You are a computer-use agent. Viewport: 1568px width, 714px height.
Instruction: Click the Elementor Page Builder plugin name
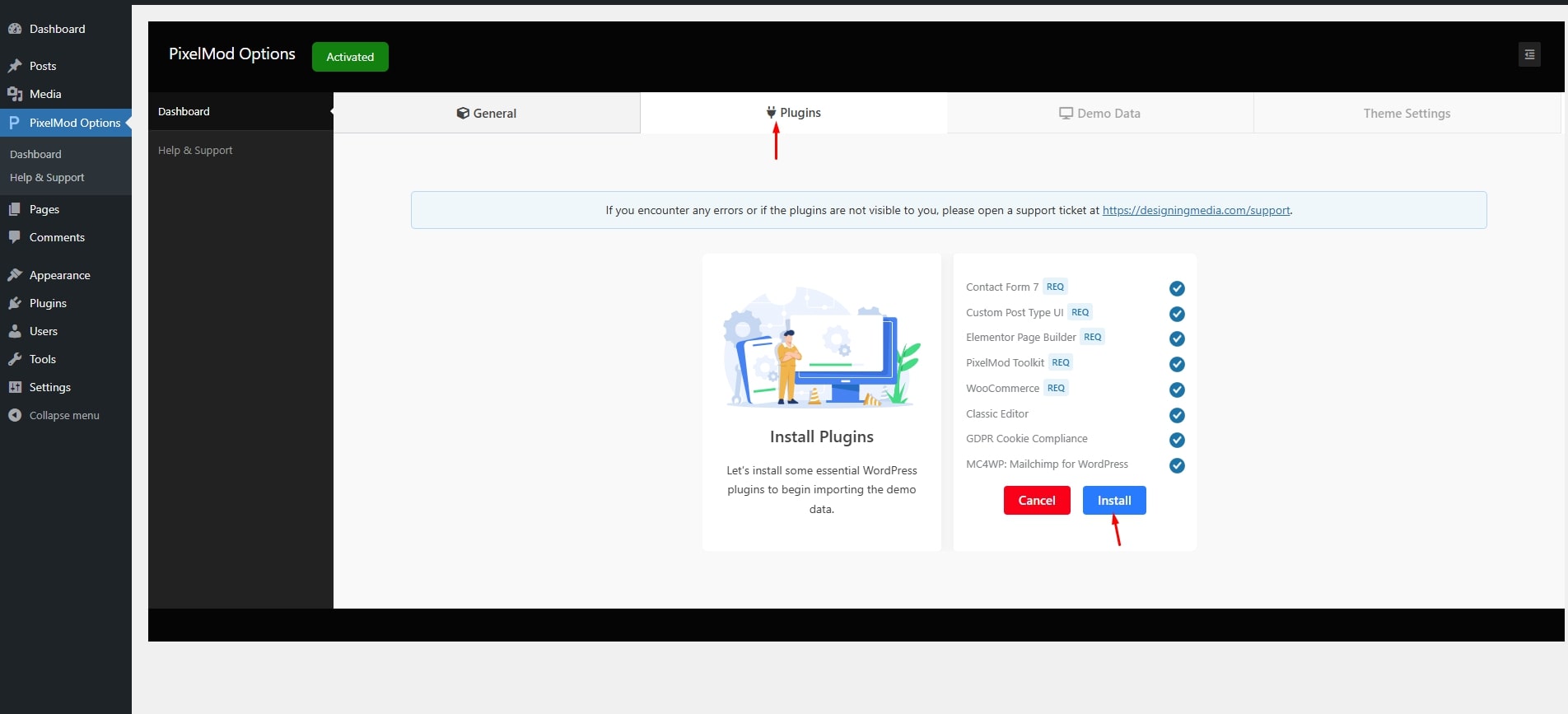click(x=1021, y=337)
